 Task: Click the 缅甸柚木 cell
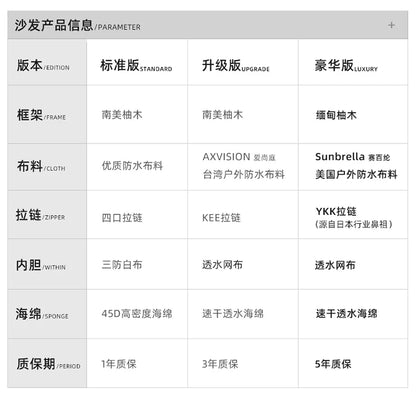click(336, 115)
